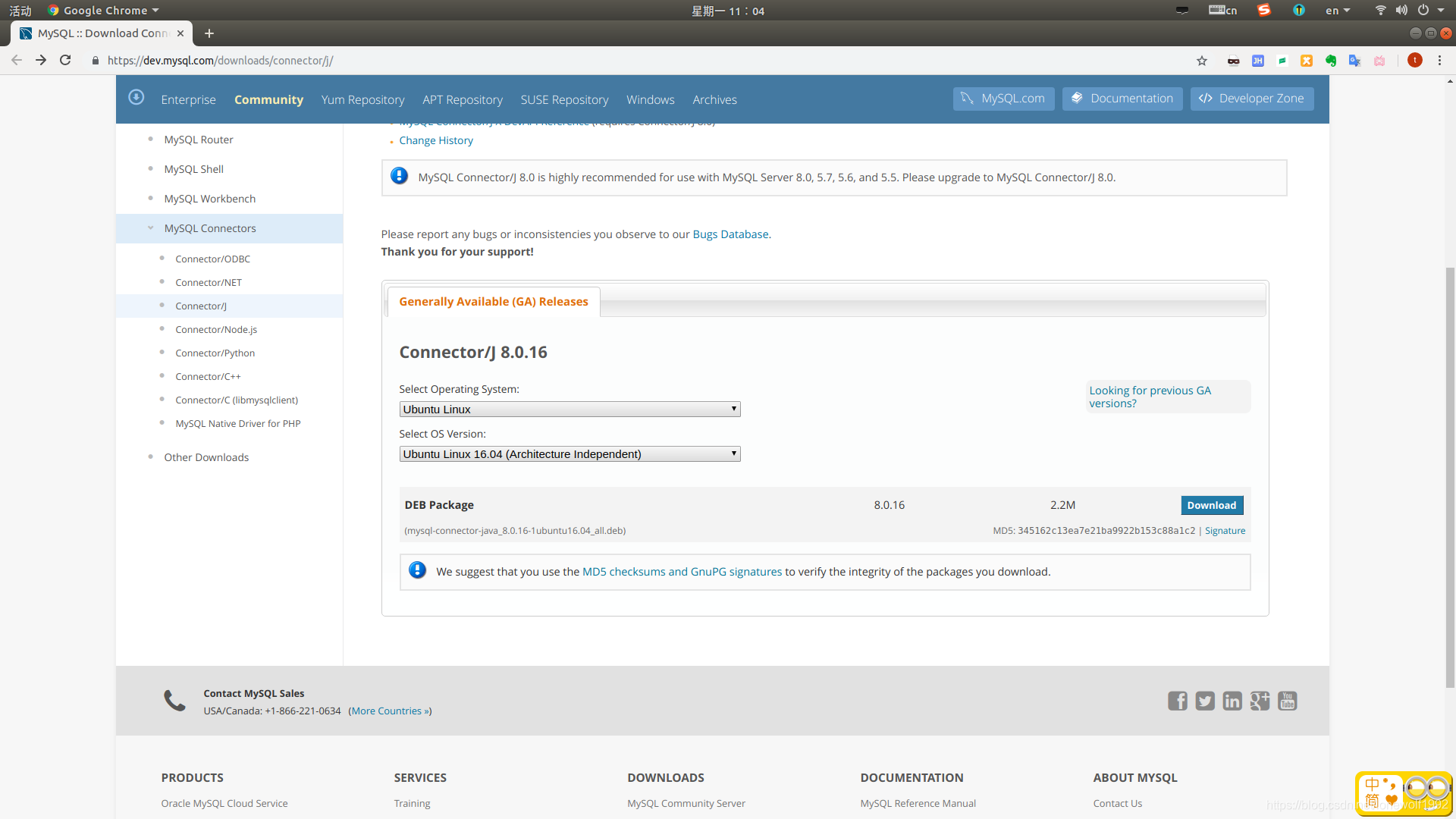Open the Google Plus social icon
The height and width of the screenshot is (819, 1456).
tap(1260, 701)
